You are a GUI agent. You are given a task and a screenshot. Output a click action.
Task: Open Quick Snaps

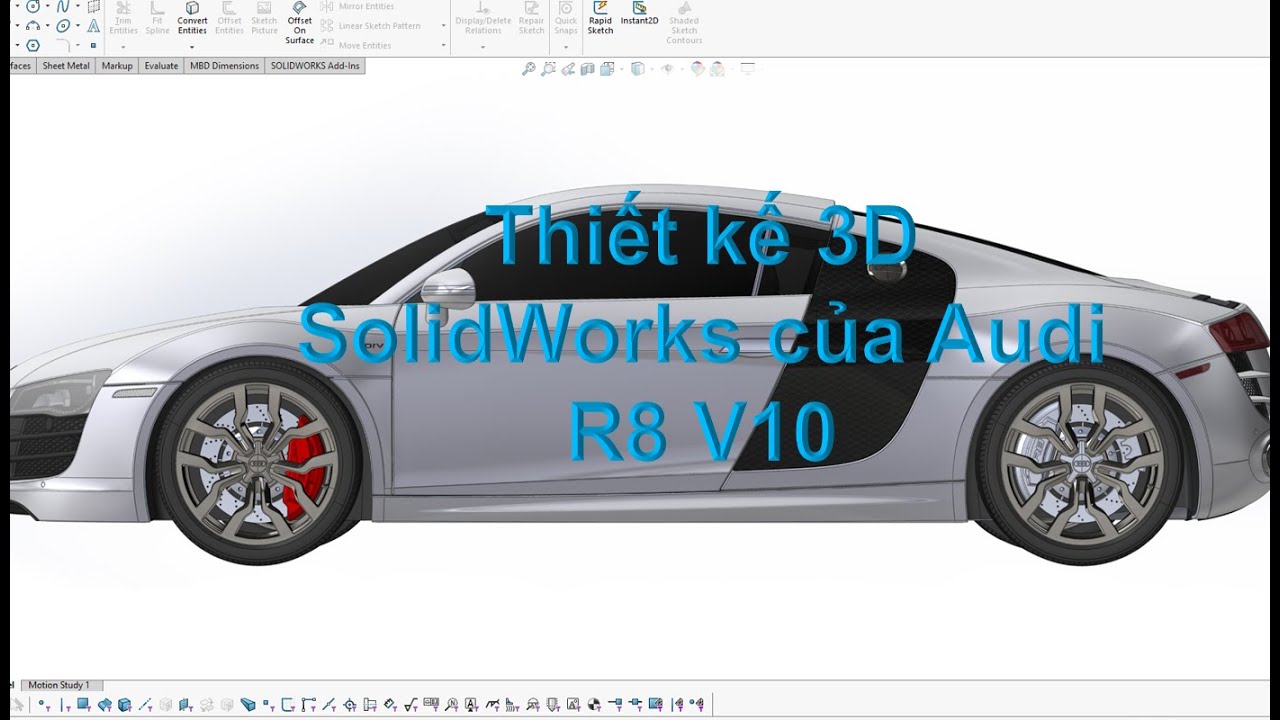click(566, 20)
